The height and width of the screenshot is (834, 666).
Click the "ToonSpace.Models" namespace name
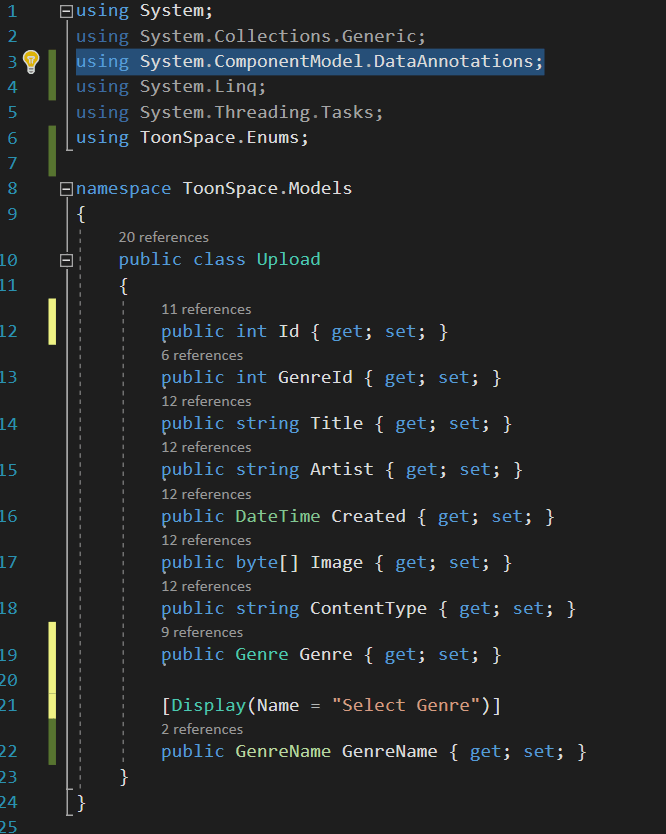pos(267,188)
